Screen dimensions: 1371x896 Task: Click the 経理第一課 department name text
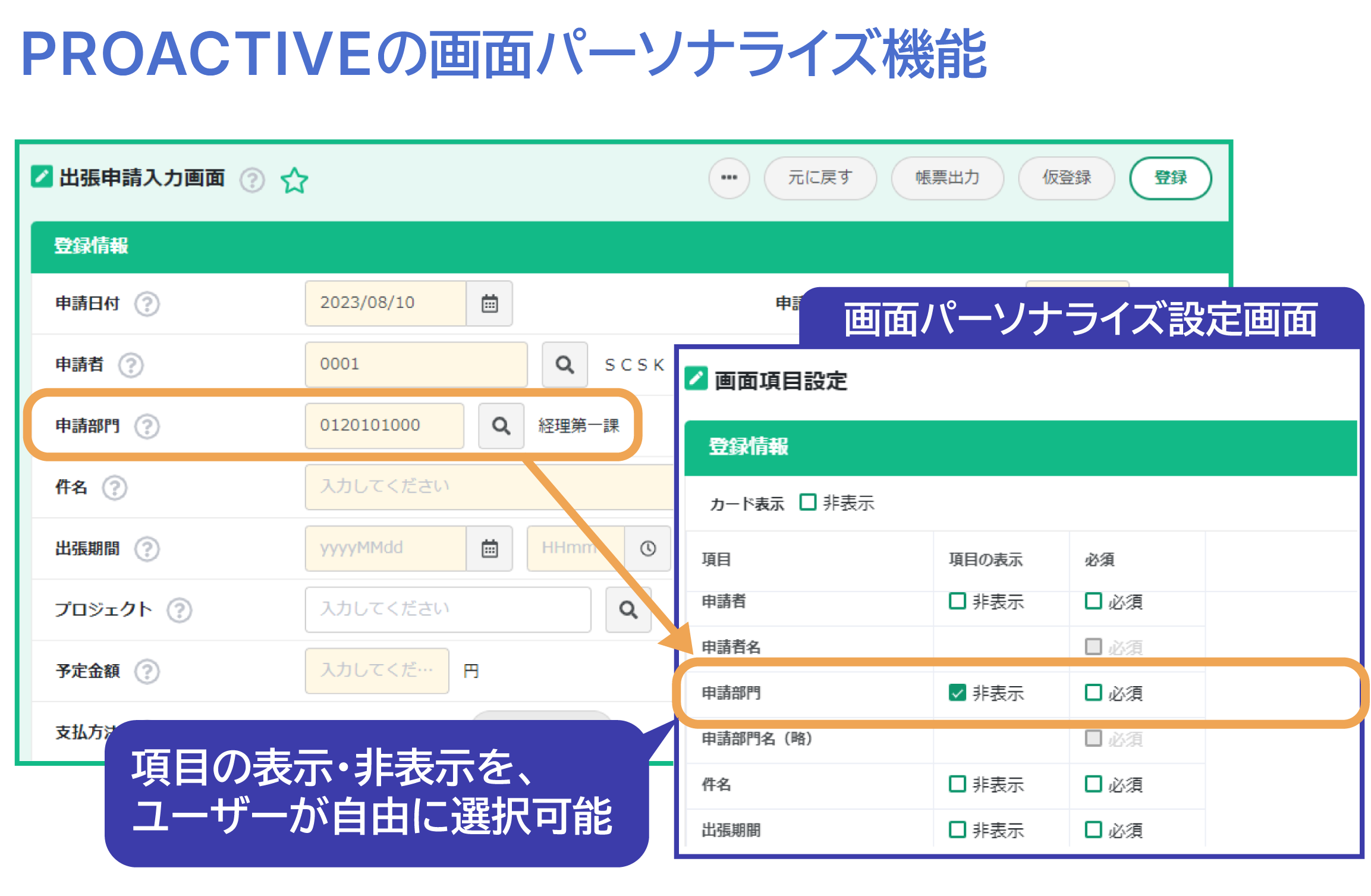pos(578,426)
